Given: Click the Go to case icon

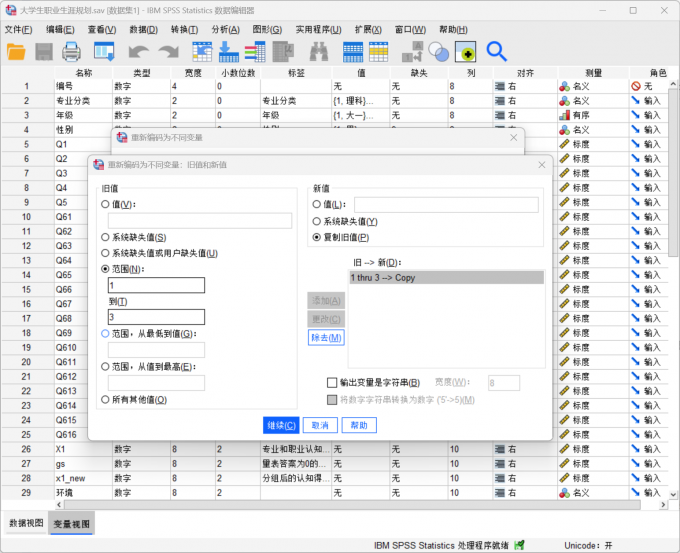Looking at the screenshot, I should point(202,52).
